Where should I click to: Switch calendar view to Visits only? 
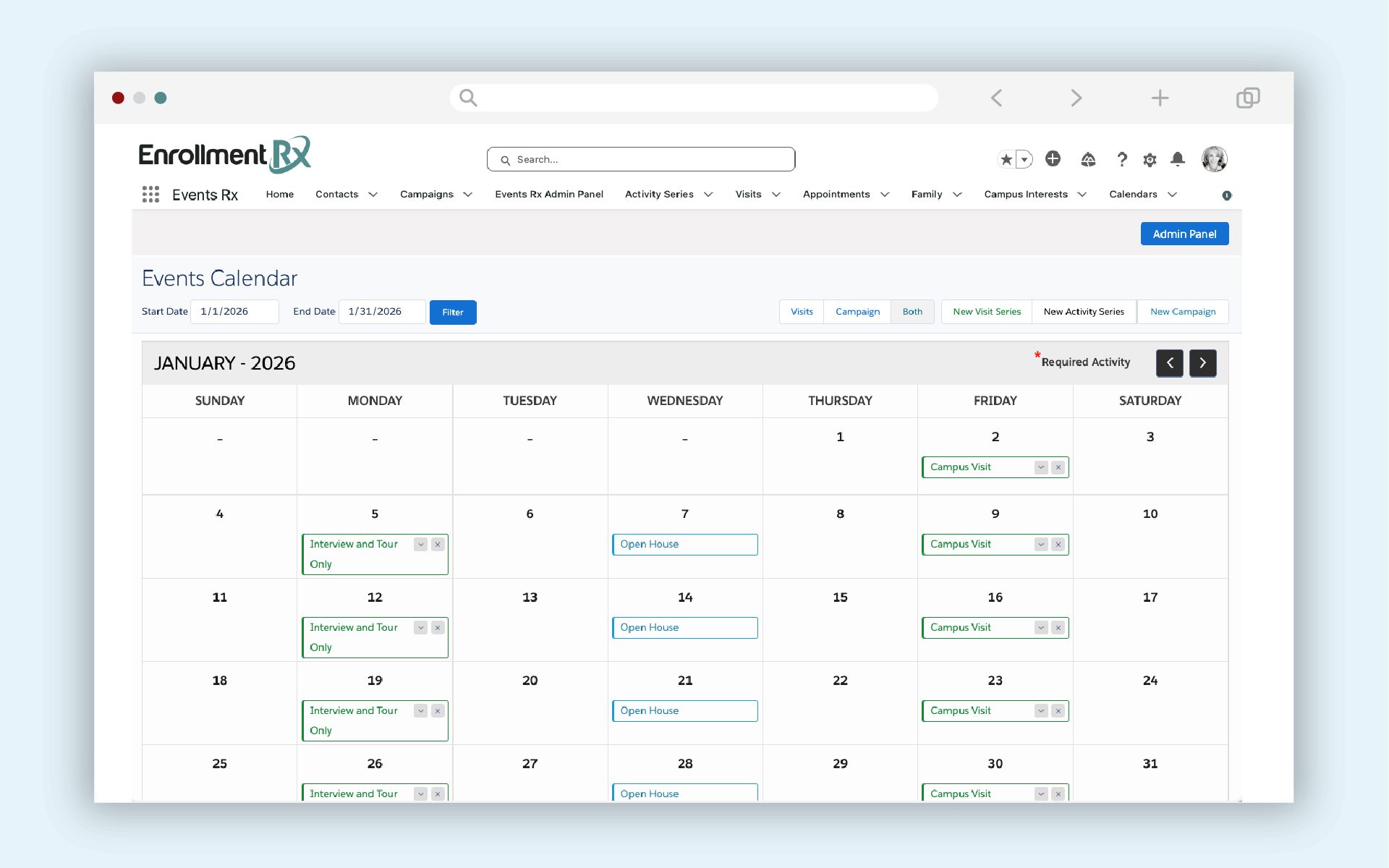click(x=802, y=312)
